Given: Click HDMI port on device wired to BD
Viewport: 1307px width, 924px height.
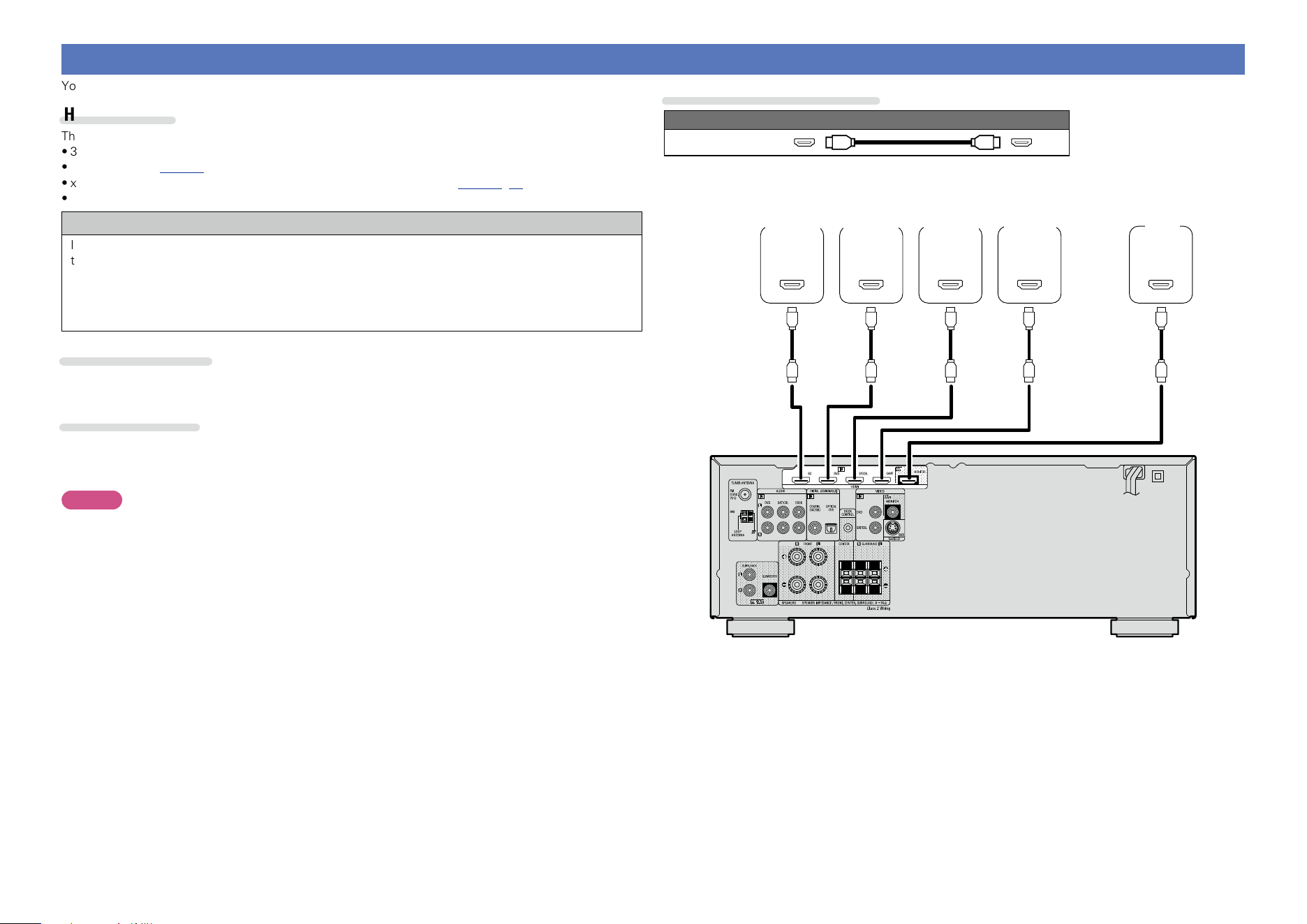Looking at the screenshot, I should click(792, 284).
